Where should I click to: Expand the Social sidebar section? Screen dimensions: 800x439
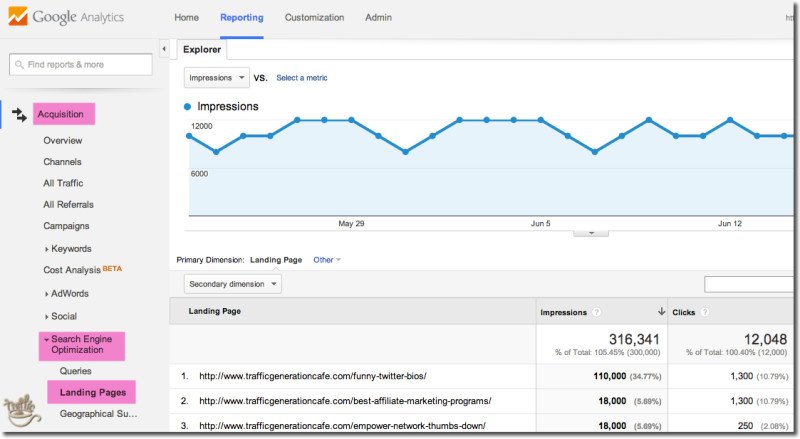click(46, 316)
